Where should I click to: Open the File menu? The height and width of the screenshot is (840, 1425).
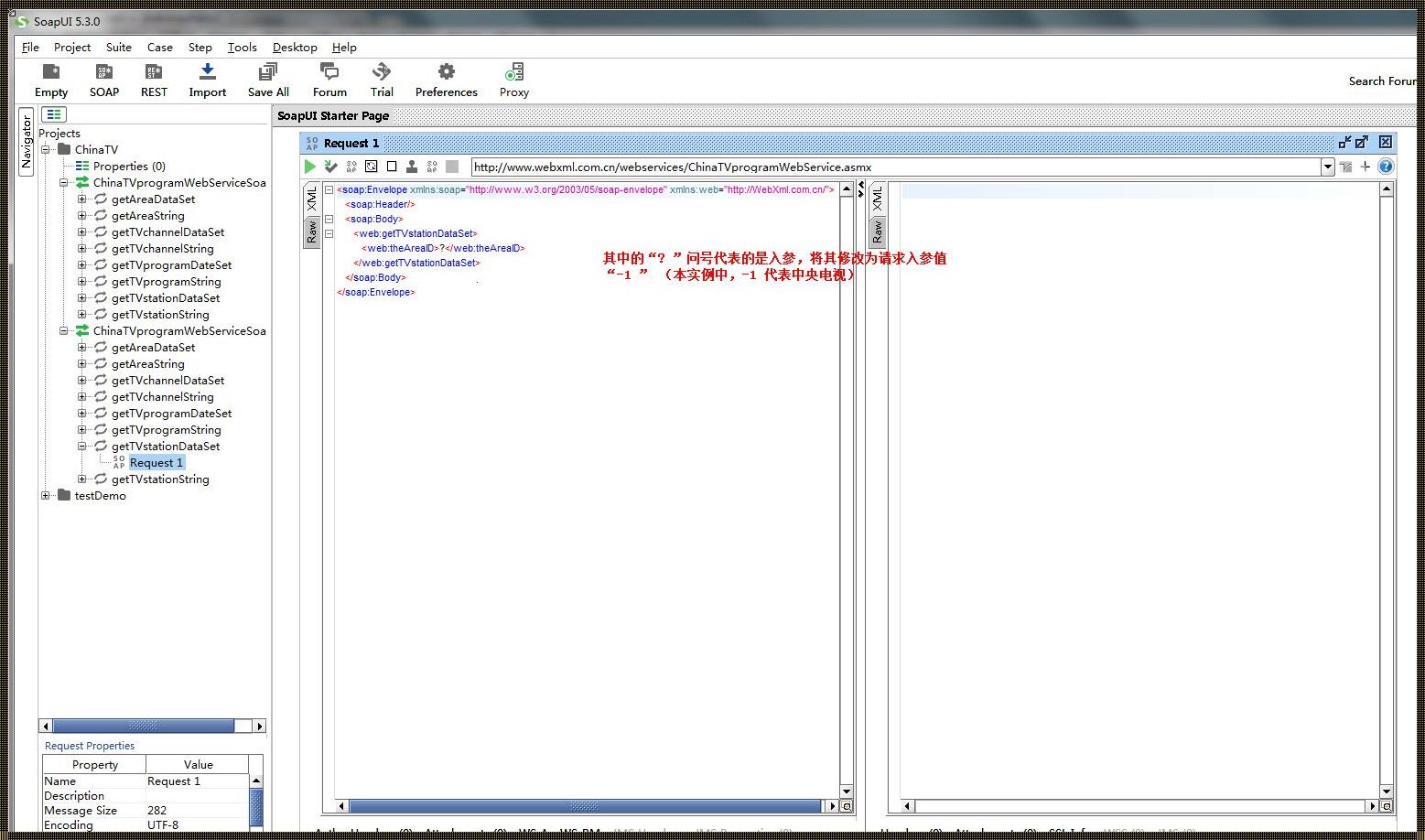click(30, 47)
